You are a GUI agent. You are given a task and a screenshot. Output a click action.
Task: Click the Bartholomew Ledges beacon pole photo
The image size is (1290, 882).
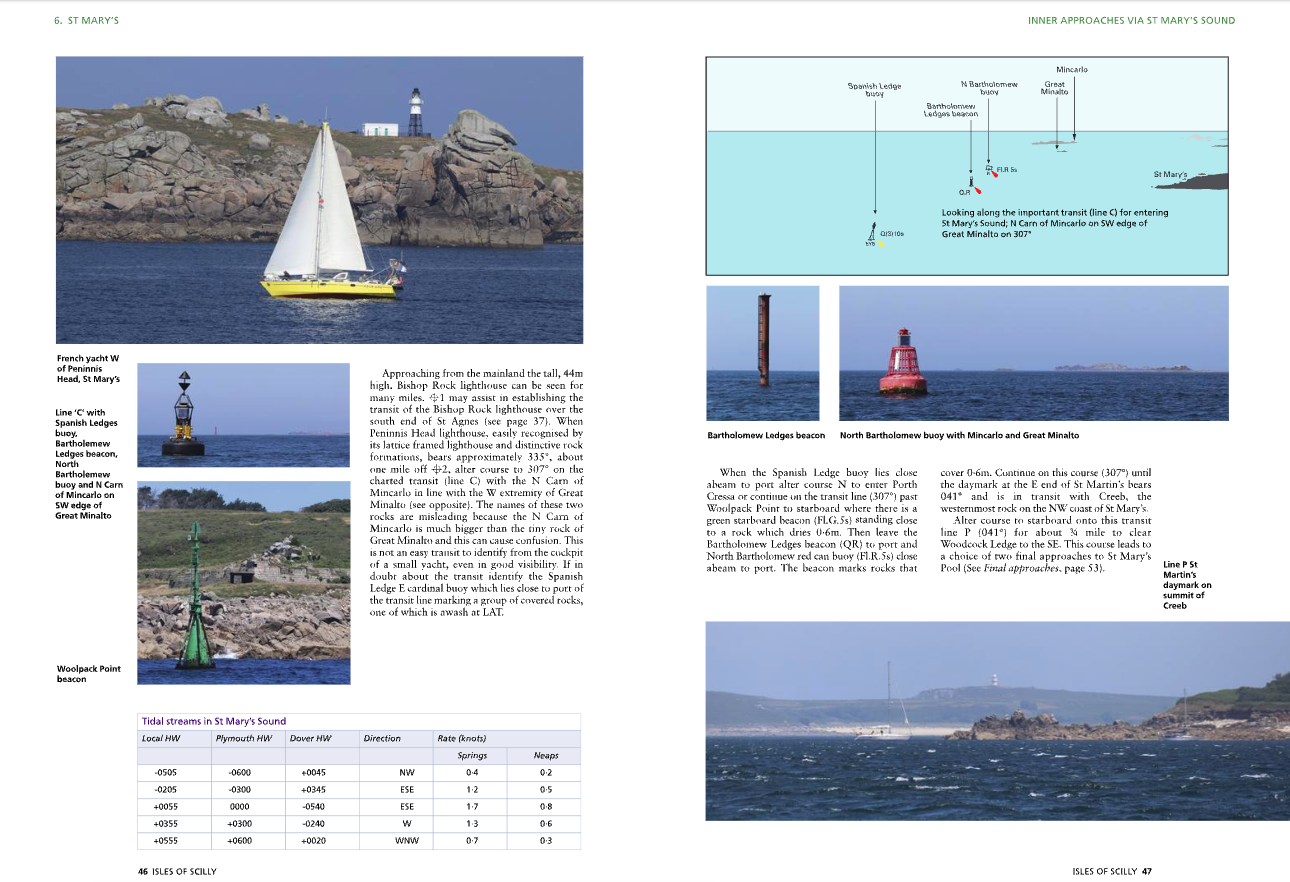pyautogui.click(x=762, y=342)
